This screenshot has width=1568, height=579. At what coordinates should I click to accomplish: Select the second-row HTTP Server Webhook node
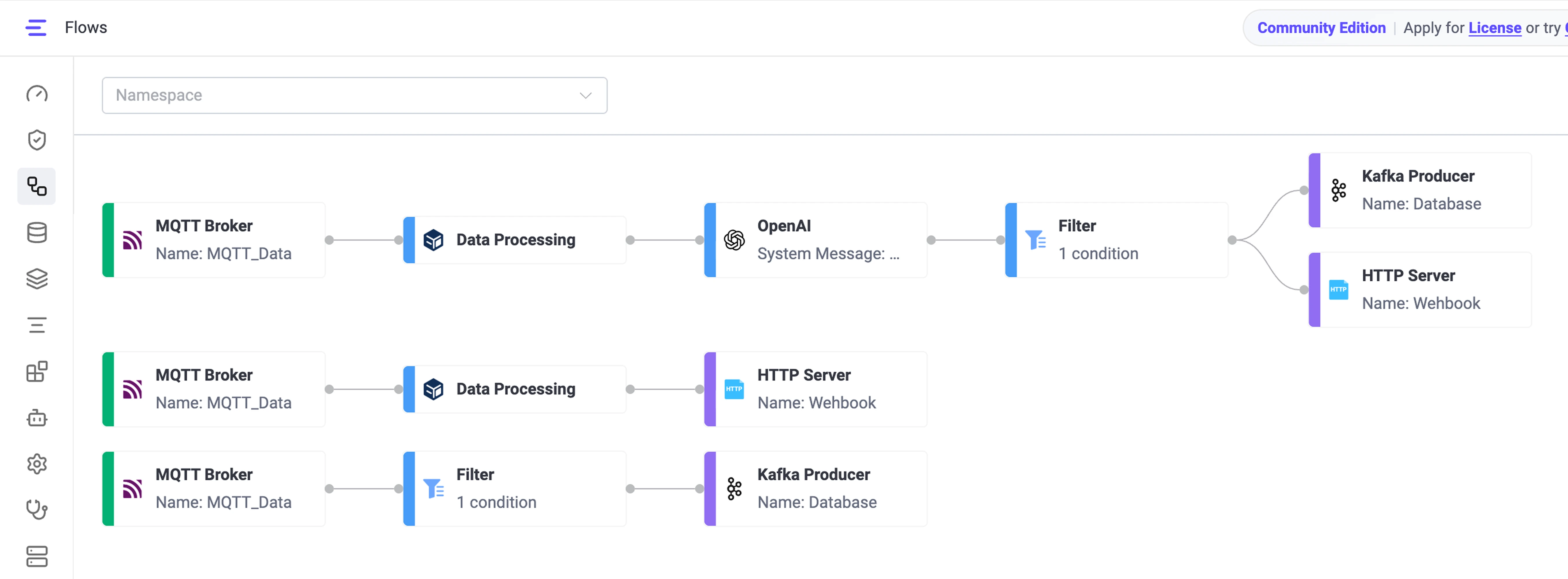point(816,389)
